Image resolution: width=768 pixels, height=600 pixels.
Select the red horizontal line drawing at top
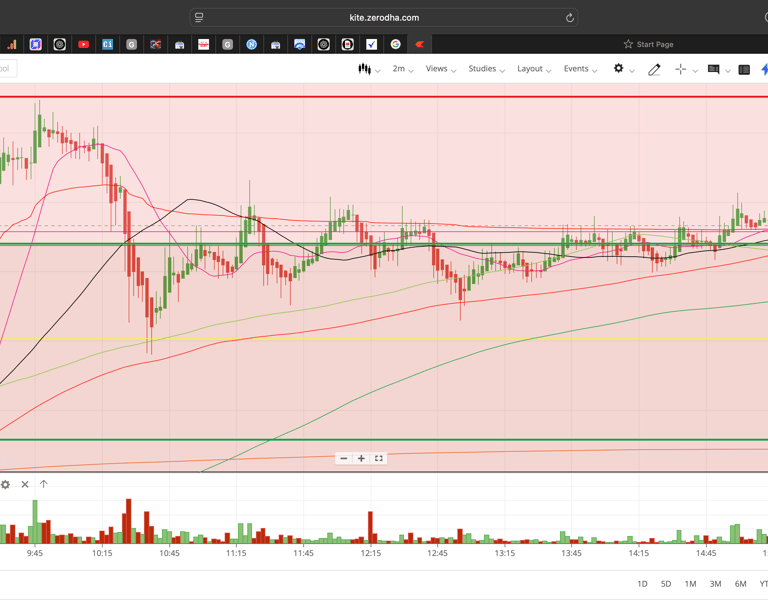pos(384,97)
